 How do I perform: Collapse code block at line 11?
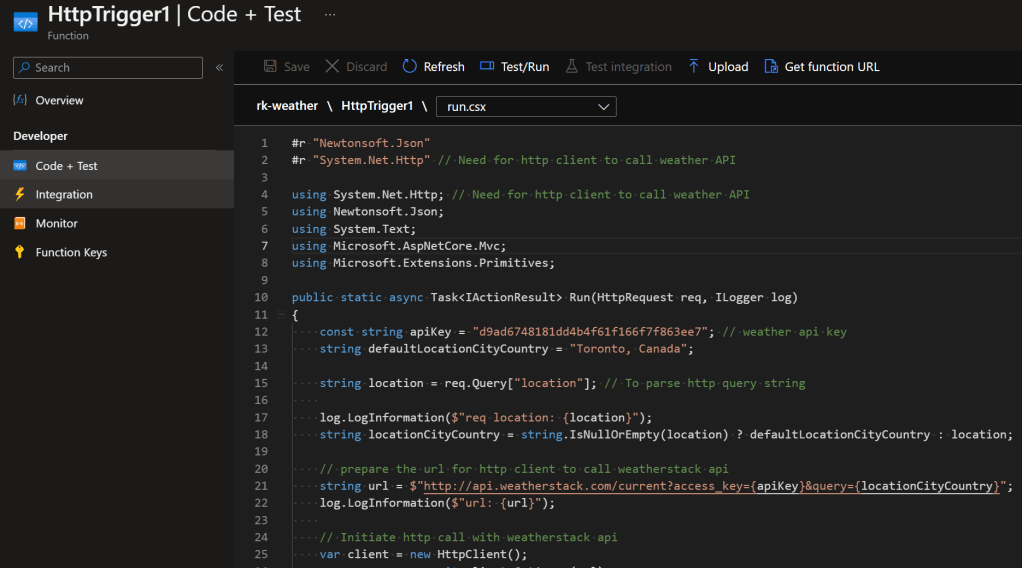tap(280, 315)
